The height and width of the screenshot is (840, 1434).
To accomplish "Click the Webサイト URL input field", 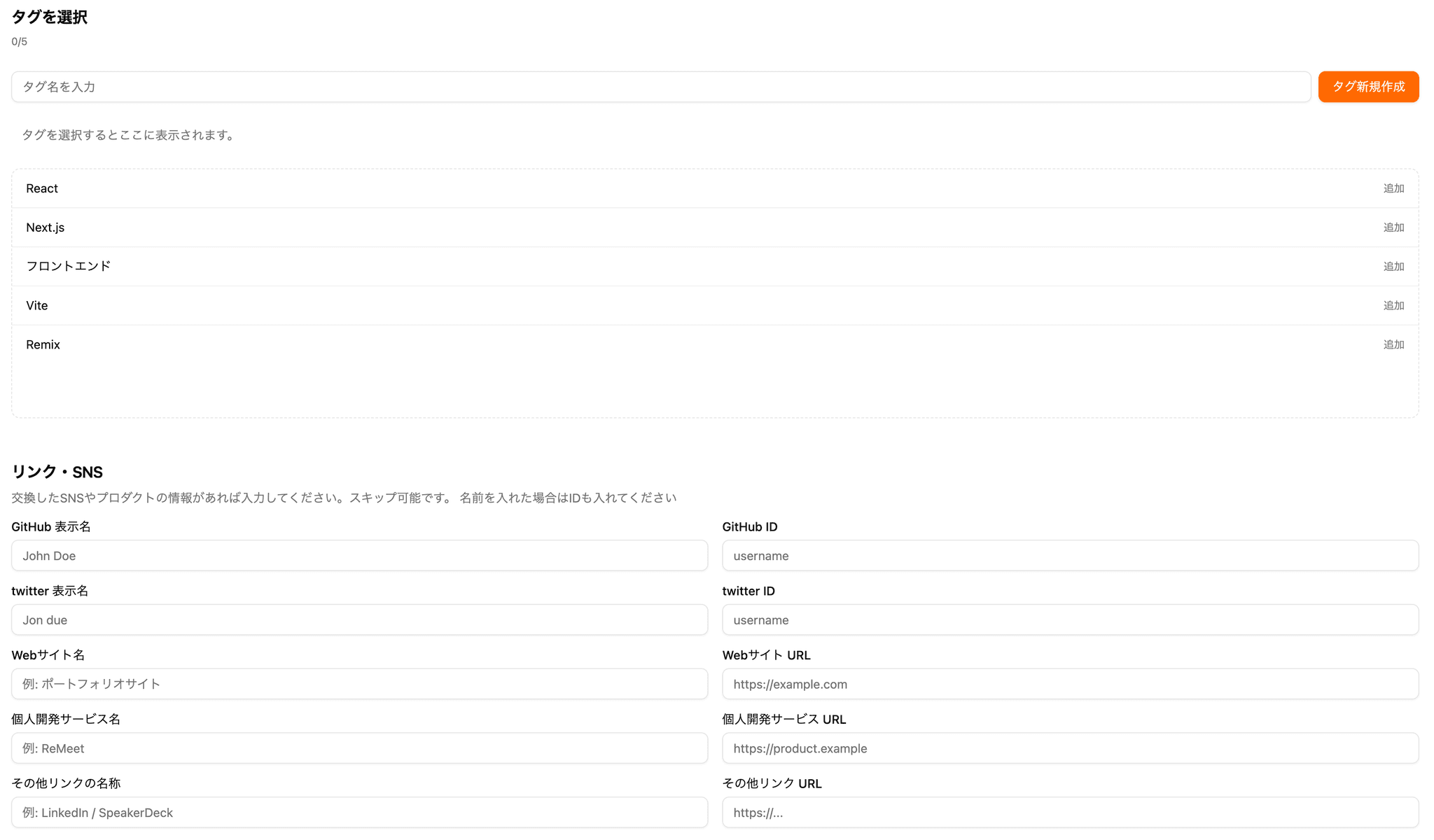I will tap(1070, 684).
